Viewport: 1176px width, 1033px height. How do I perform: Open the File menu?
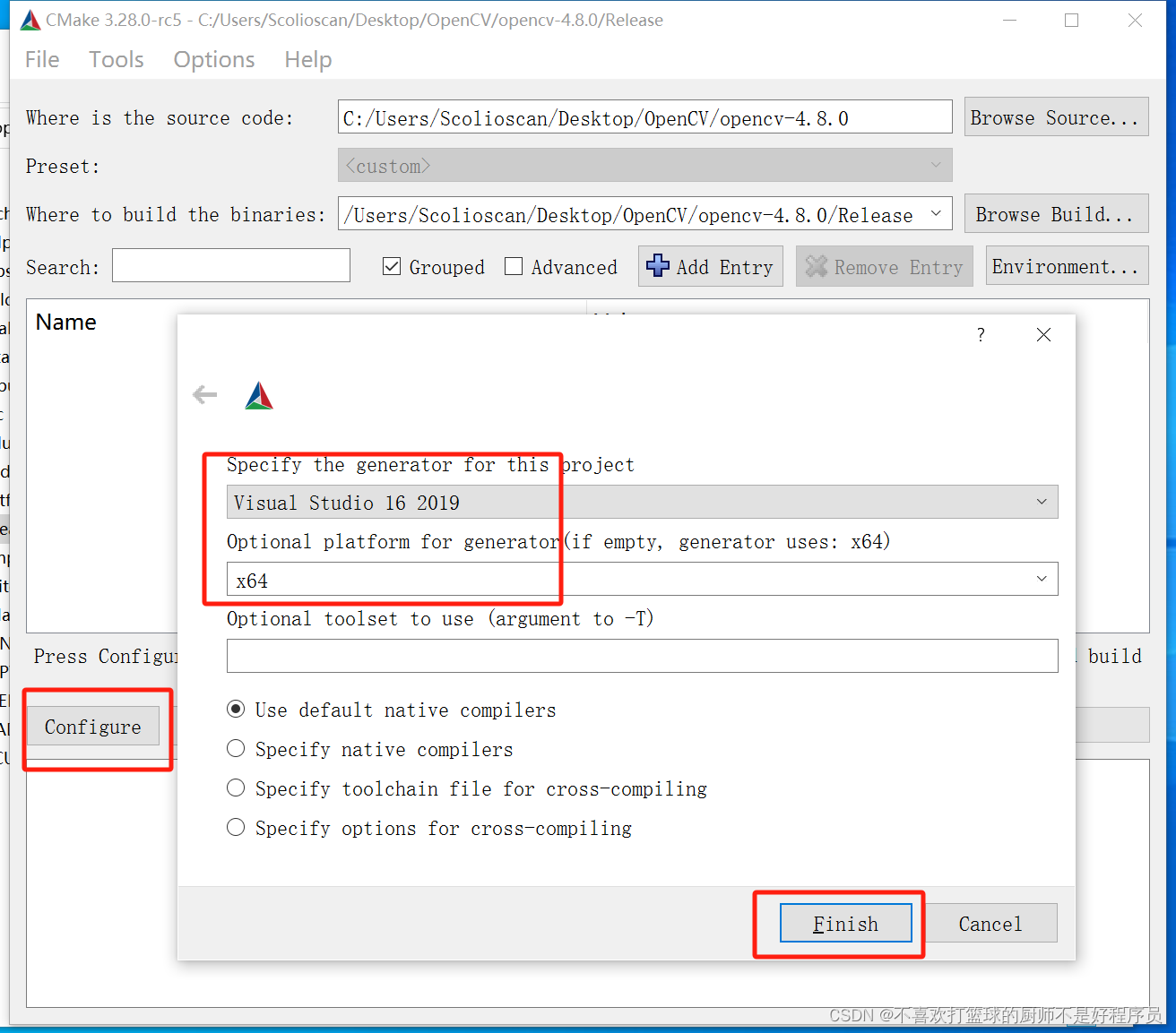(x=42, y=59)
